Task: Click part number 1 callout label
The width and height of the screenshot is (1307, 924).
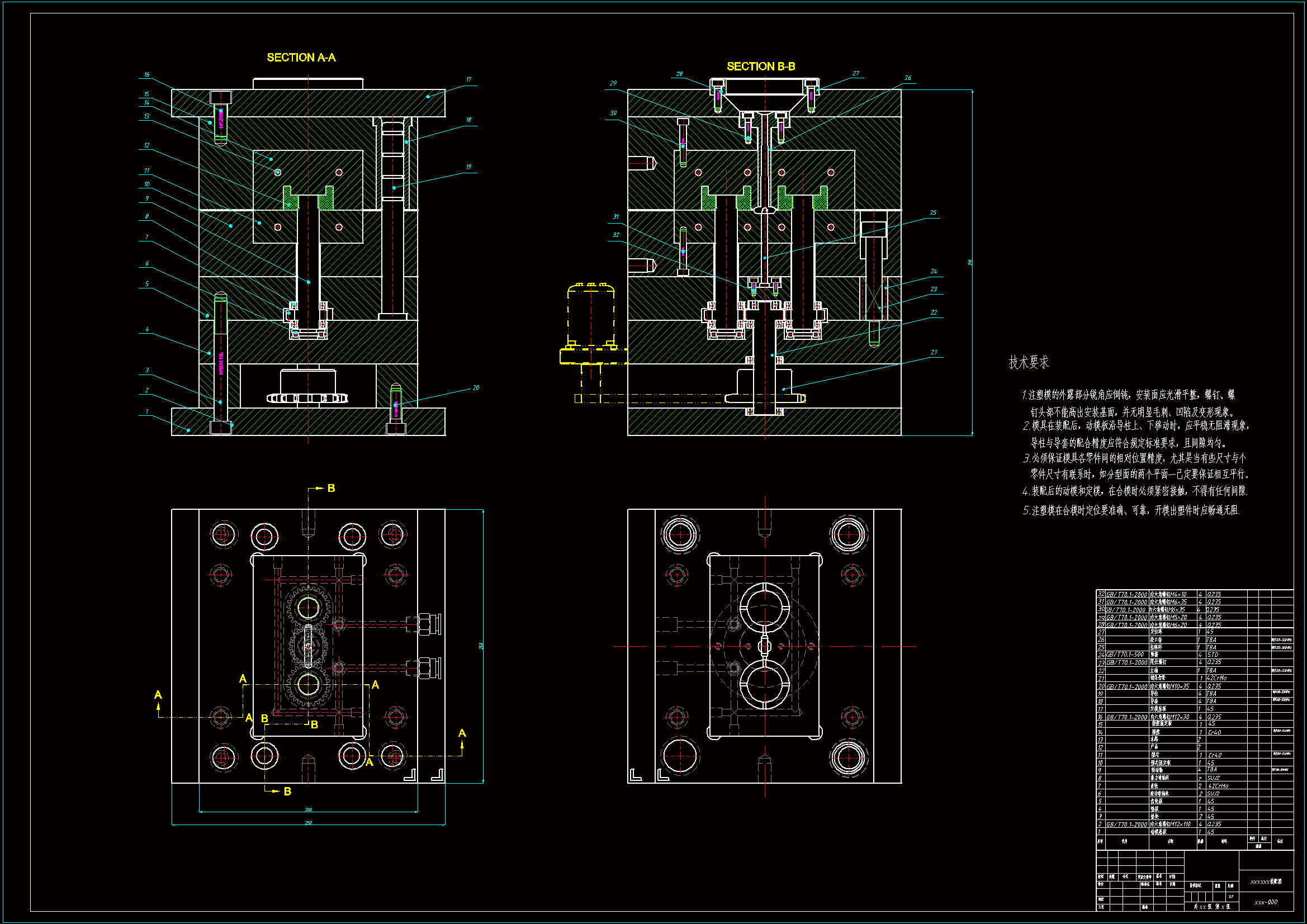Action: point(147,411)
